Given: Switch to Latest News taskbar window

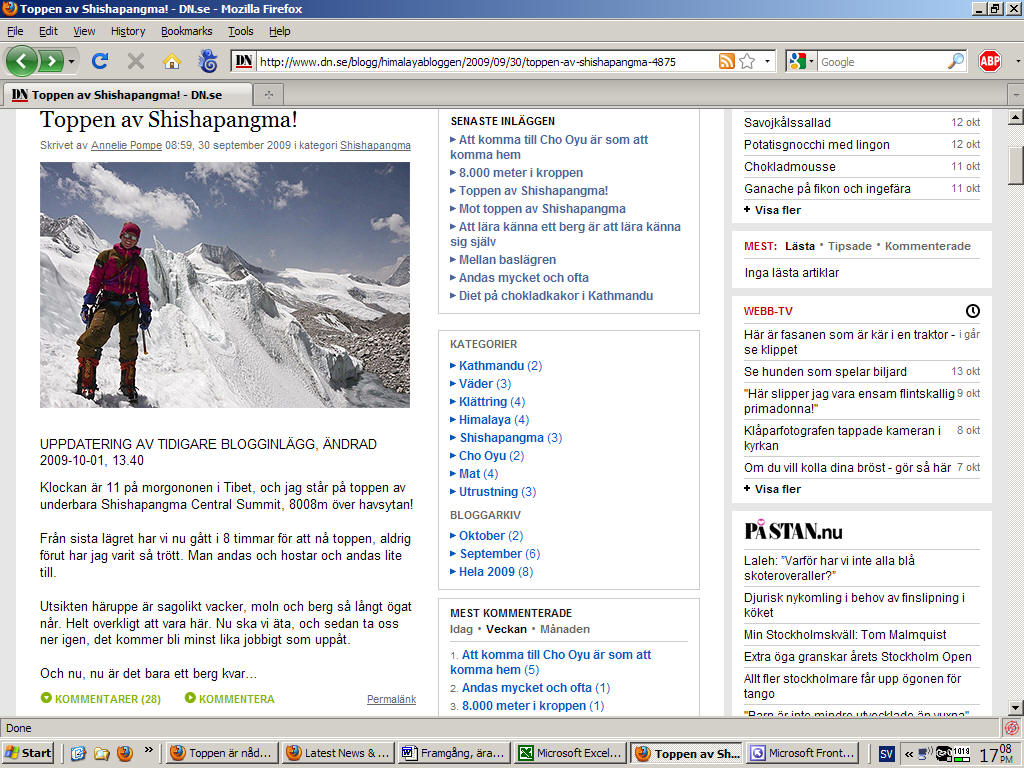Looking at the screenshot, I should [x=339, y=753].
